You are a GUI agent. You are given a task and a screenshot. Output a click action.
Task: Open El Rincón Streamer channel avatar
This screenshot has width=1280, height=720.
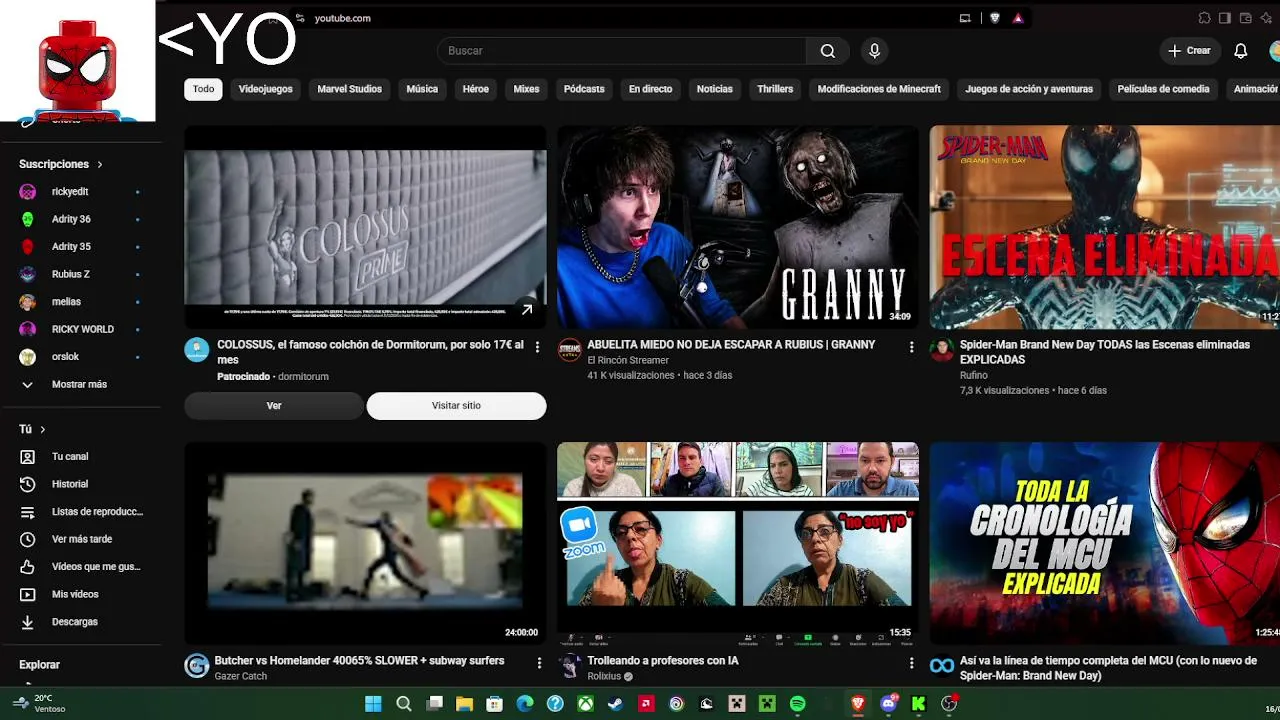coord(569,349)
